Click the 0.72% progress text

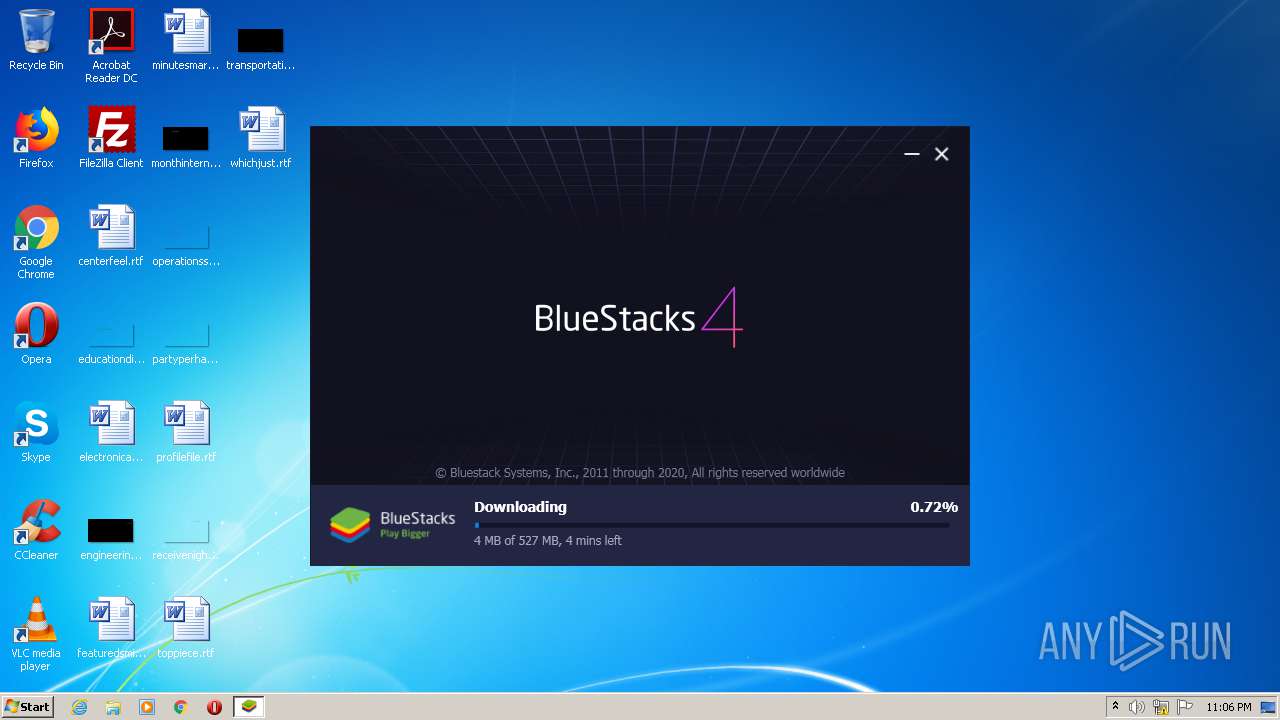coord(934,507)
